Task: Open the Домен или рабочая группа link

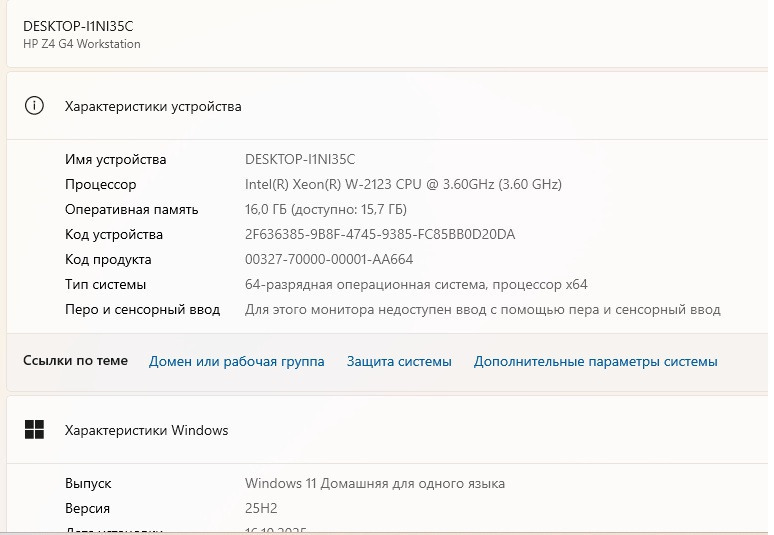Action: coord(236,361)
